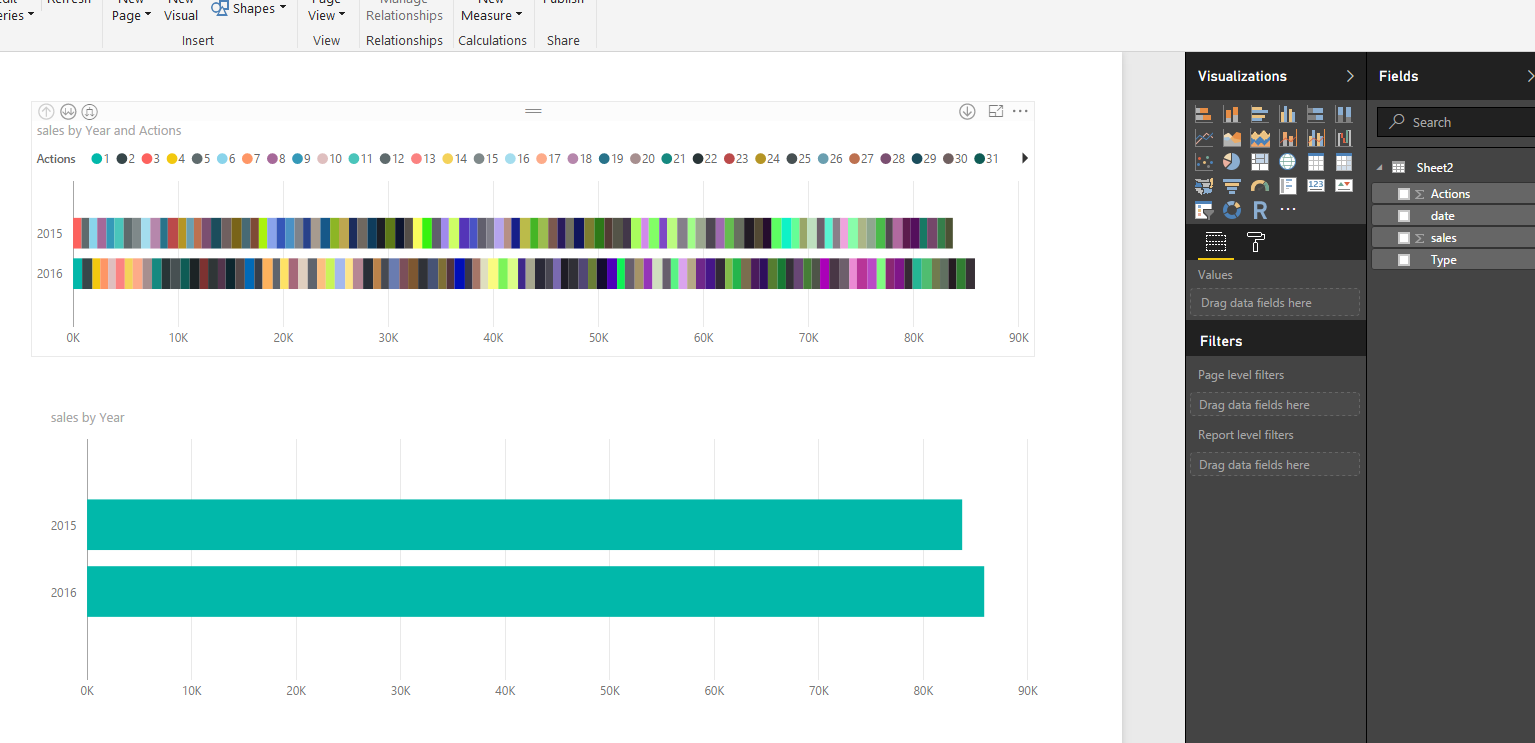The height and width of the screenshot is (743, 1535).
Task: Select the card (123) visualization
Action: 1316,186
